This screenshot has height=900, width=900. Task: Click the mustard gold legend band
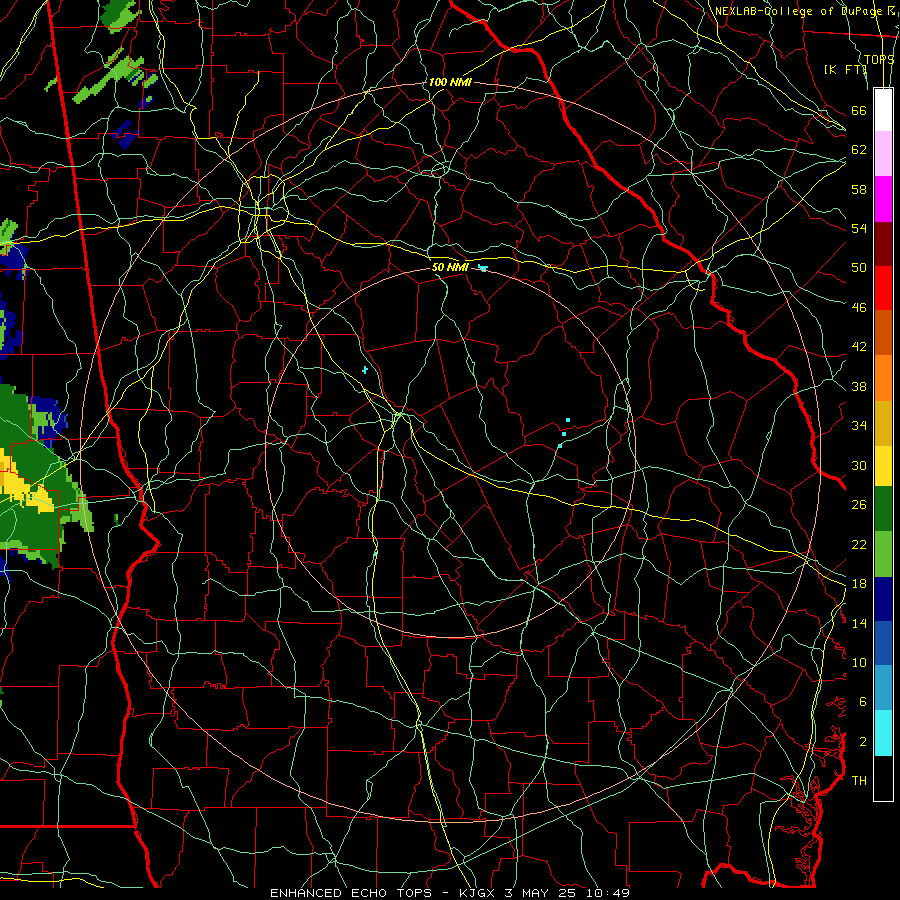(x=883, y=422)
